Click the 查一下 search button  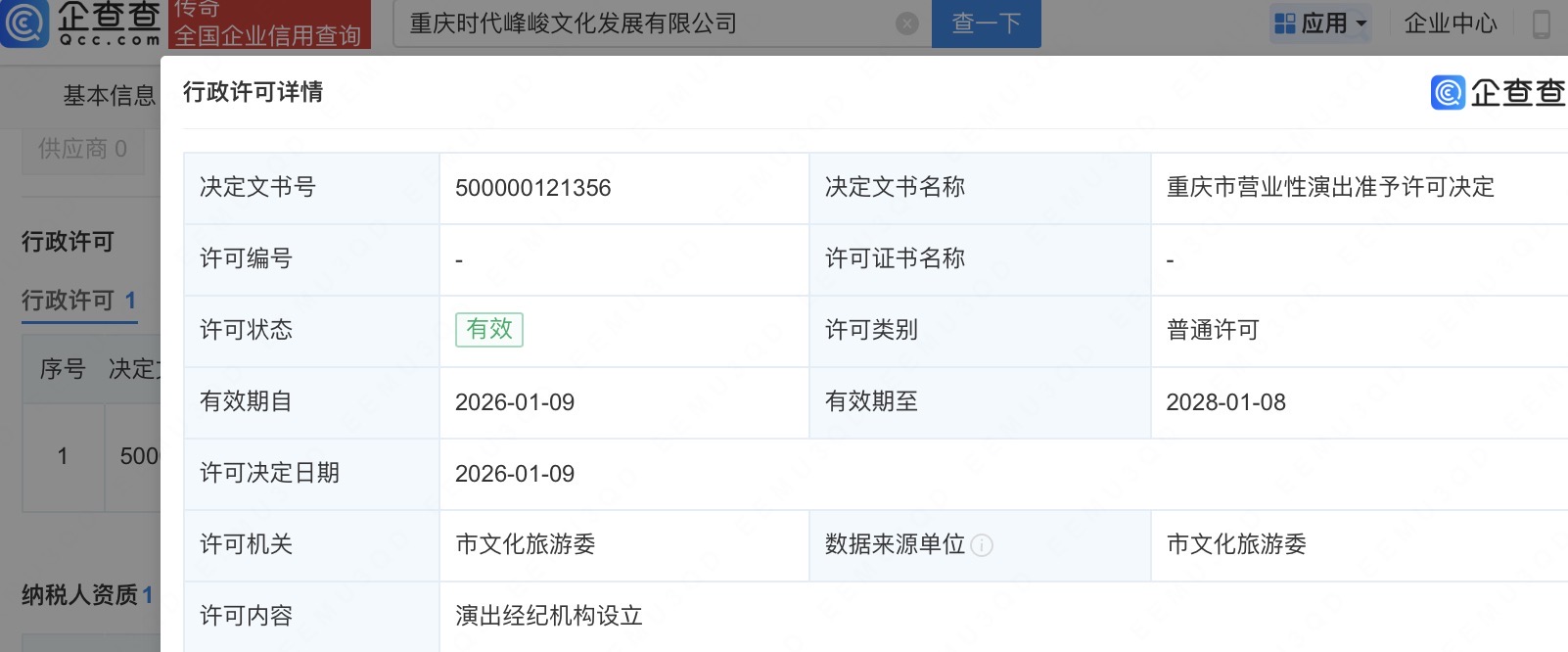[x=987, y=23]
